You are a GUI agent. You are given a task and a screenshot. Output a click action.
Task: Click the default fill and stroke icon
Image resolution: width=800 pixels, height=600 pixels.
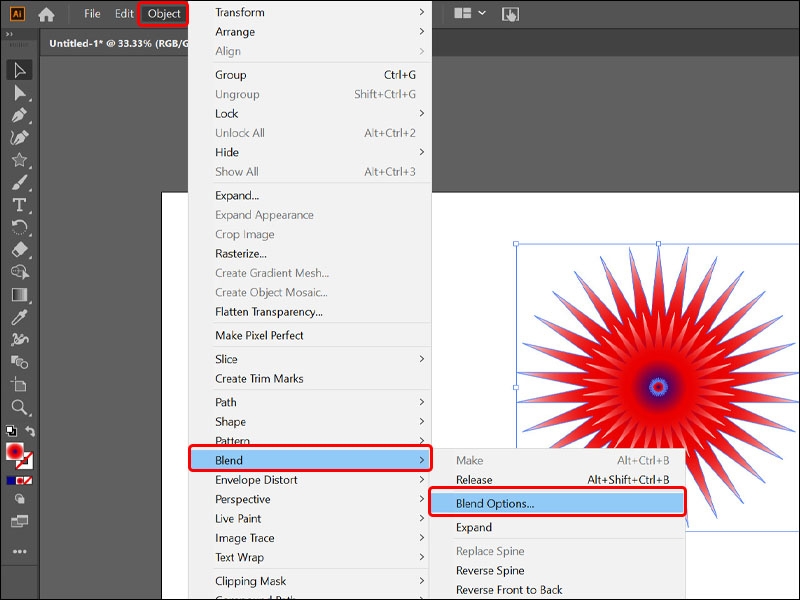coord(11,431)
